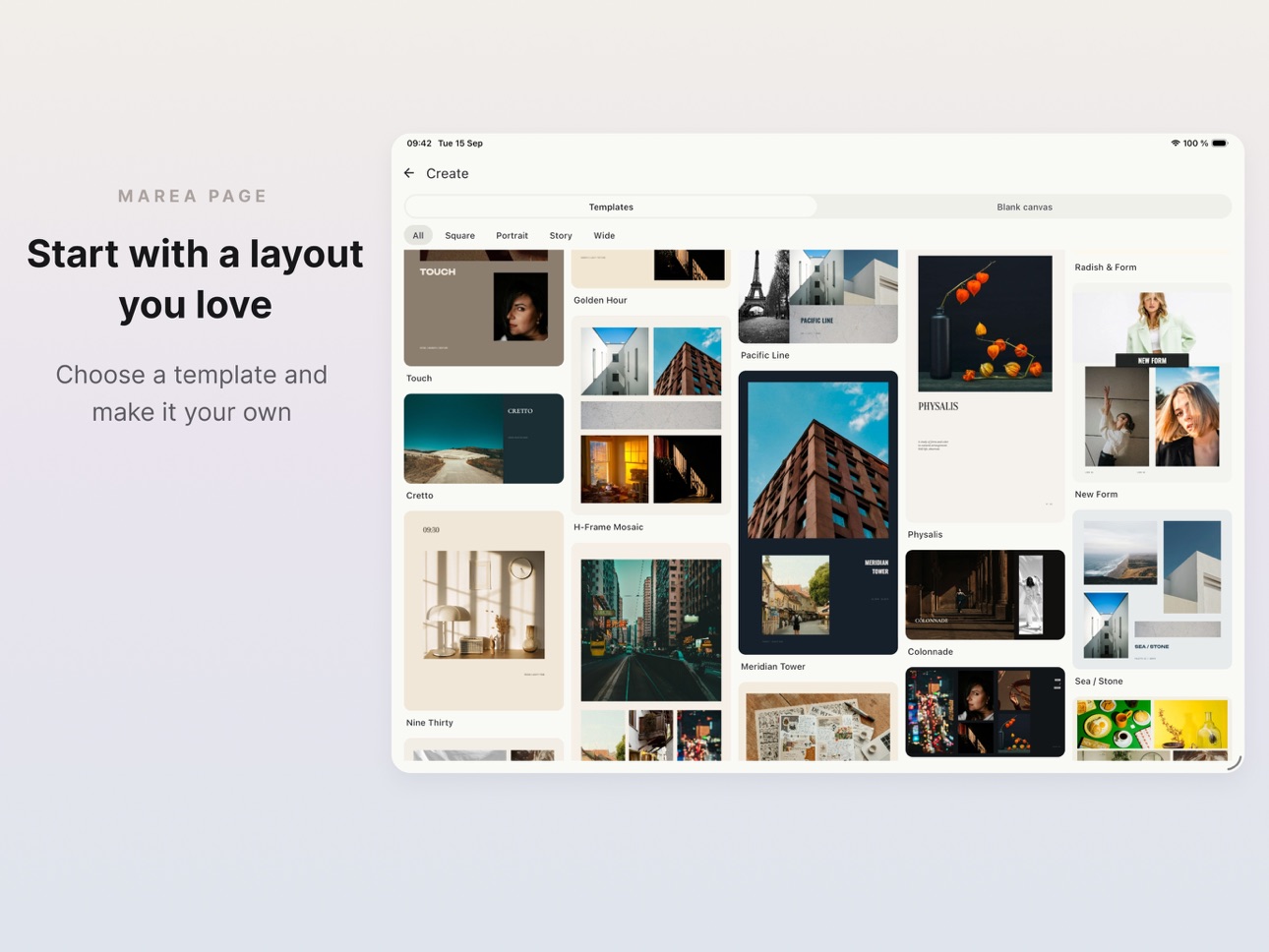The height and width of the screenshot is (952, 1269).
Task: Click the Nine Thirty caption text
Action: pyautogui.click(x=430, y=723)
